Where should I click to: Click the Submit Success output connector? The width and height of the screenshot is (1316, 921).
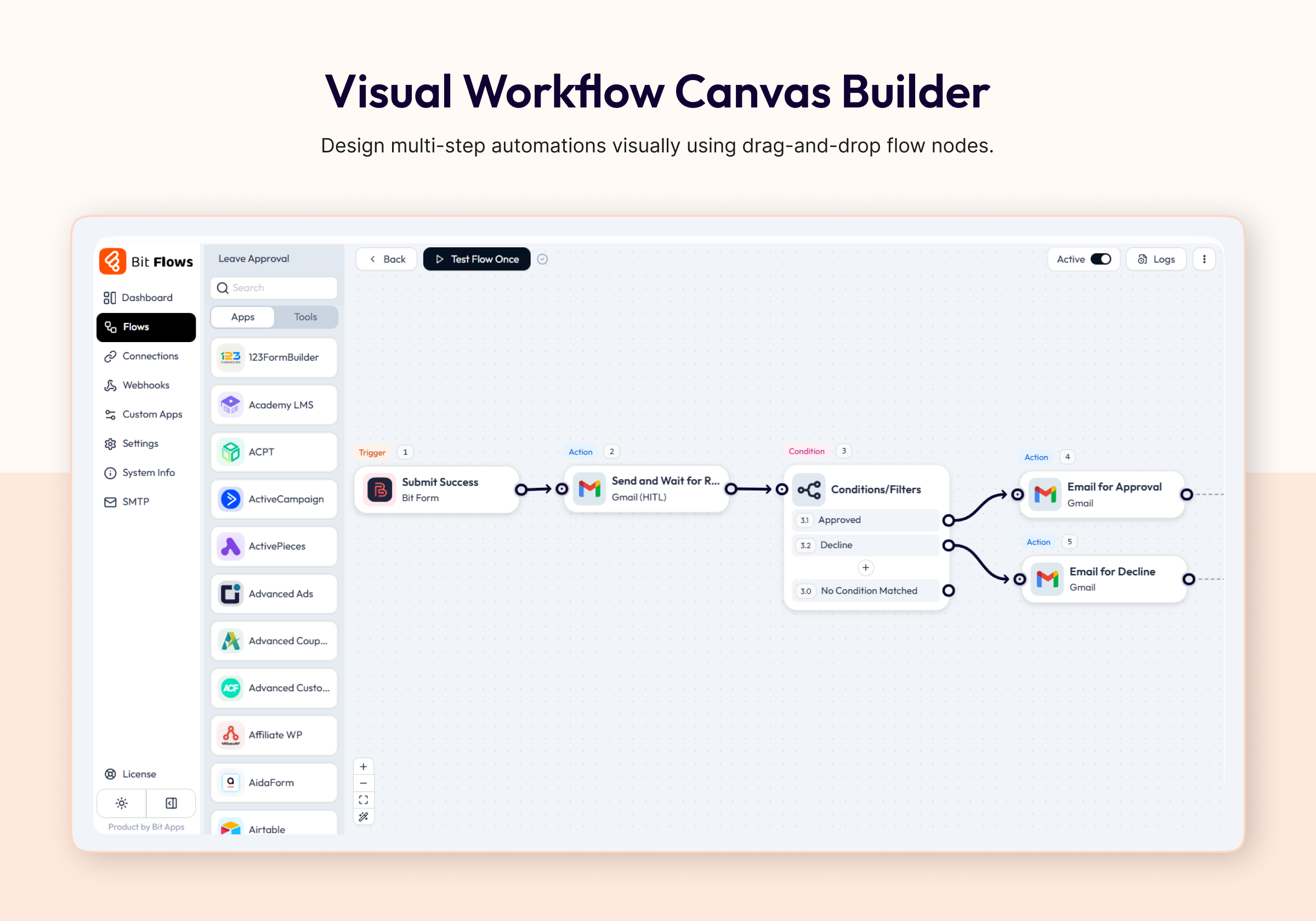[x=521, y=490]
